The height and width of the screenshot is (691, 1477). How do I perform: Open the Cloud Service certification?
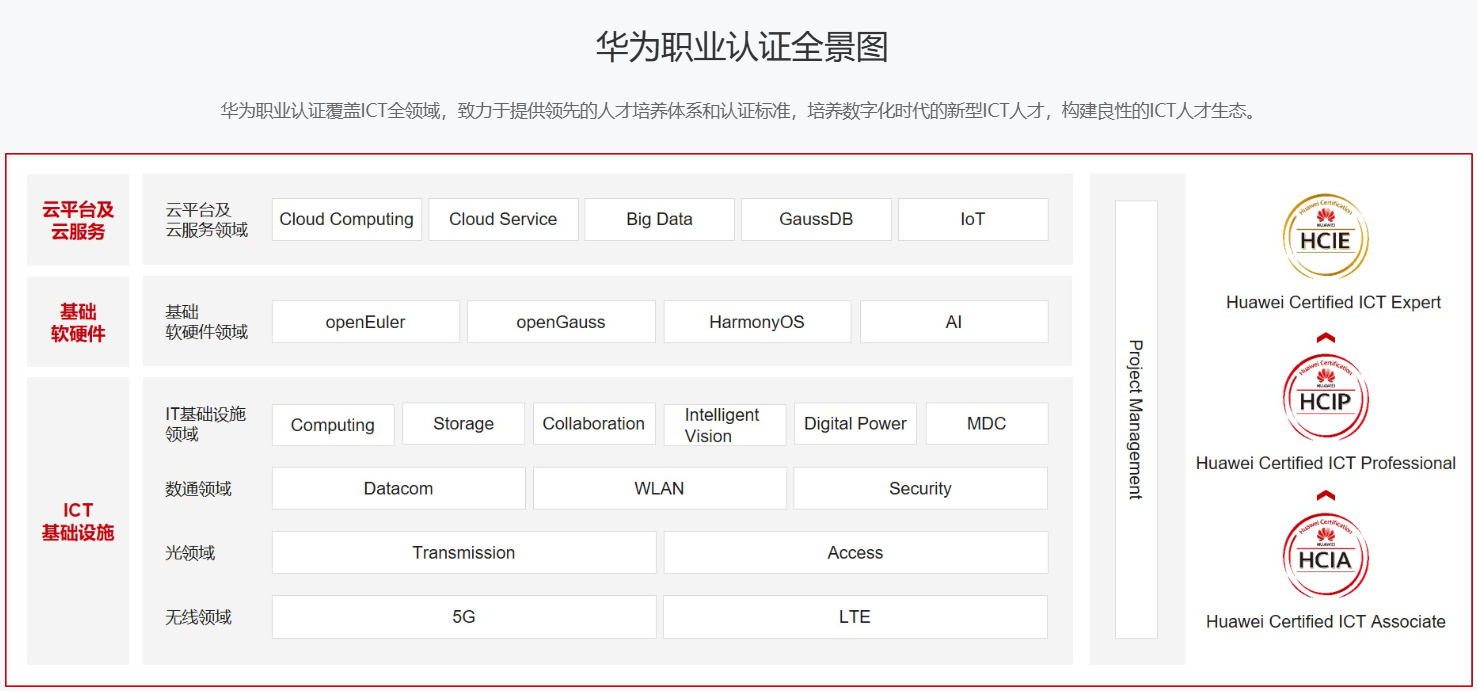pyautogui.click(x=503, y=219)
